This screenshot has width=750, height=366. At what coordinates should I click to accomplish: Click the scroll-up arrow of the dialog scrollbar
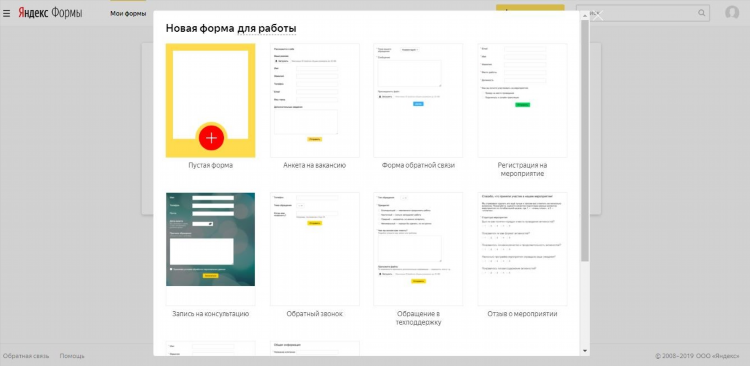585,15
